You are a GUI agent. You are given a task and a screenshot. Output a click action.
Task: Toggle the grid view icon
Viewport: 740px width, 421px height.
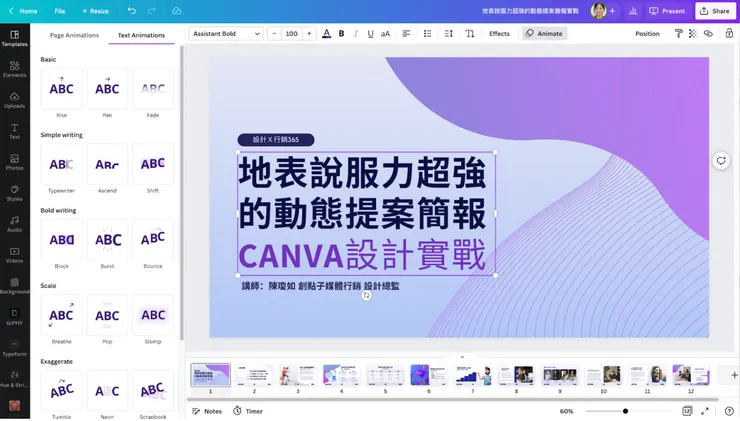(x=687, y=411)
